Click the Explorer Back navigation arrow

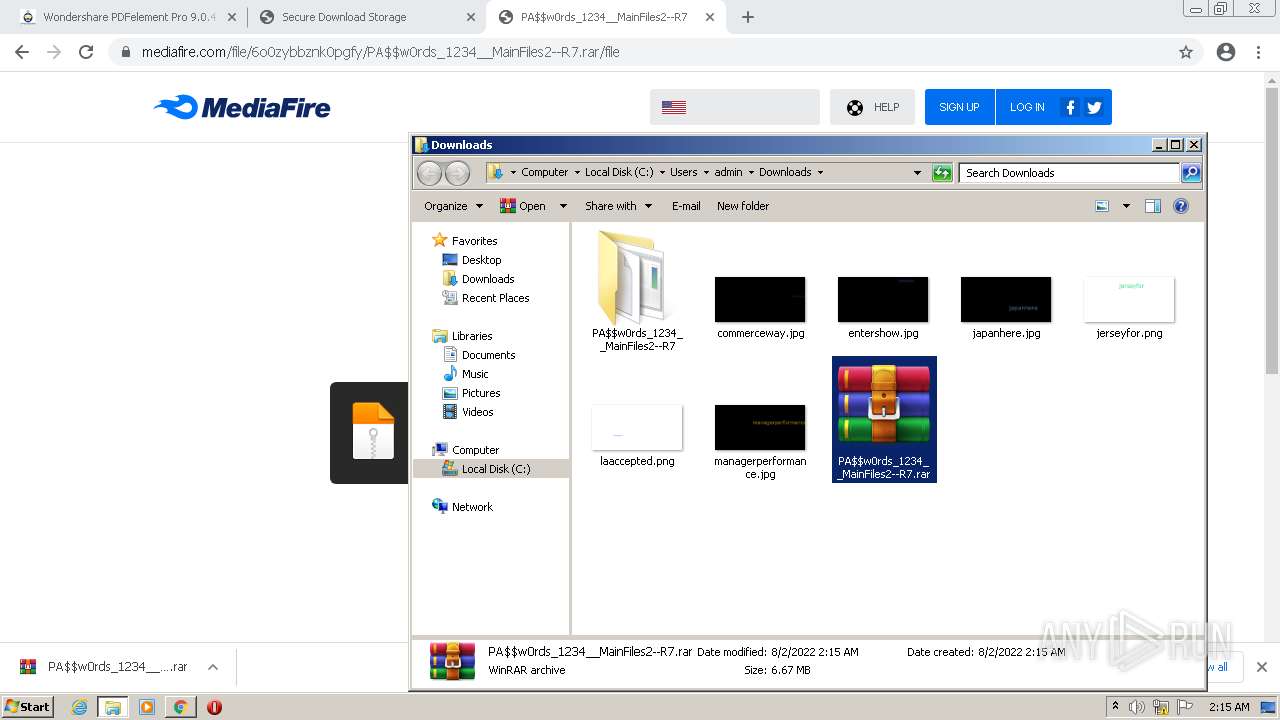point(429,172)
